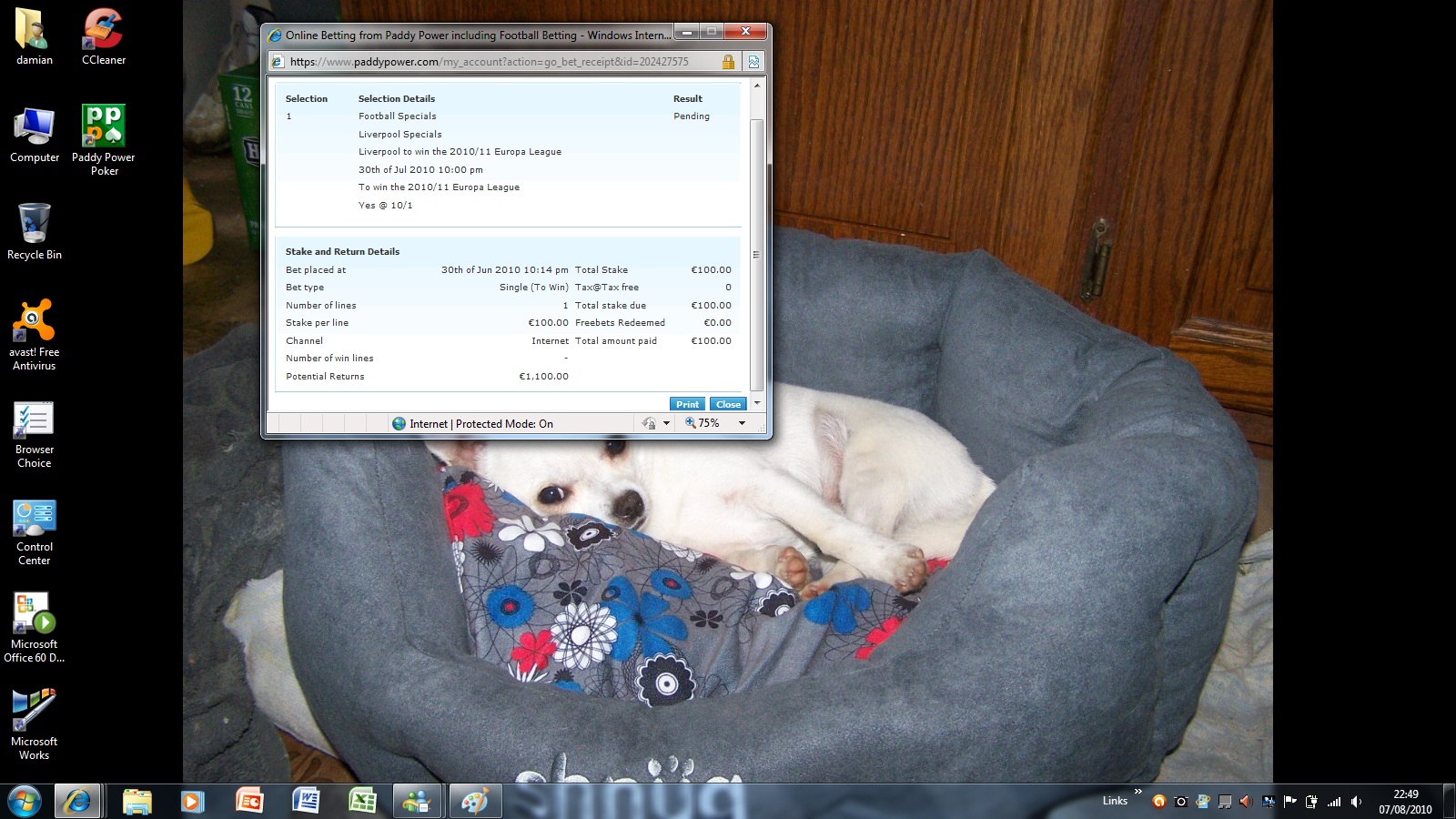Click the 'Pending' result text
The image size is (1456, 819).
pos(692,116)
